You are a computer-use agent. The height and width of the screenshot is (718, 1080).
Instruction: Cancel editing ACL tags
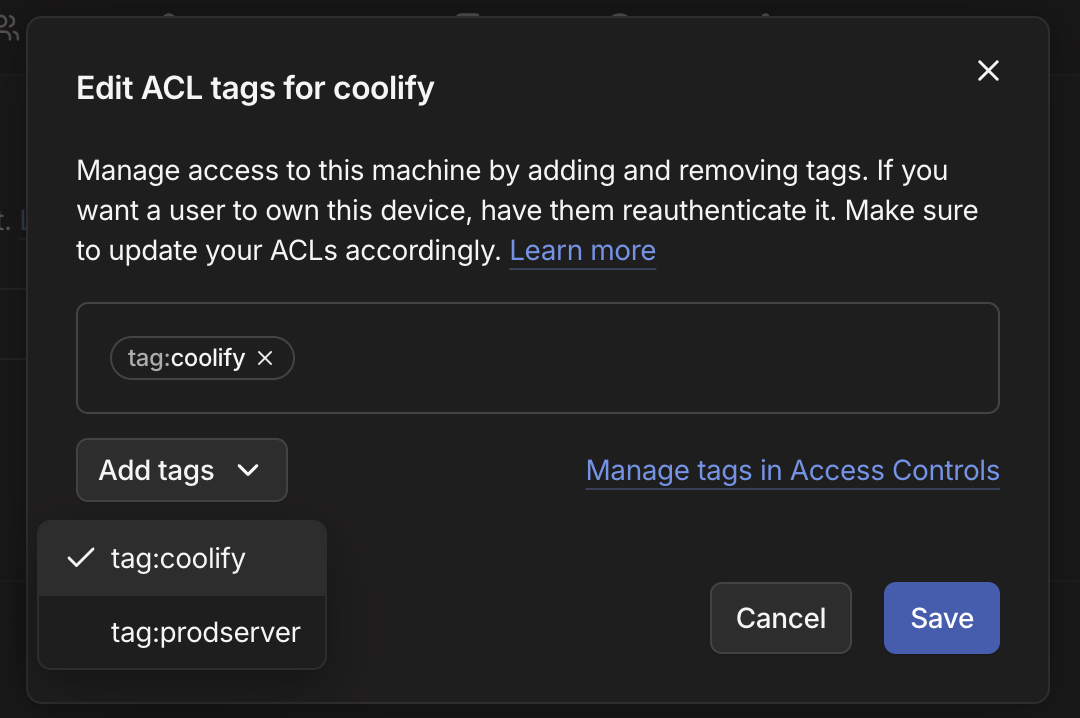click(x=780, y=618)
